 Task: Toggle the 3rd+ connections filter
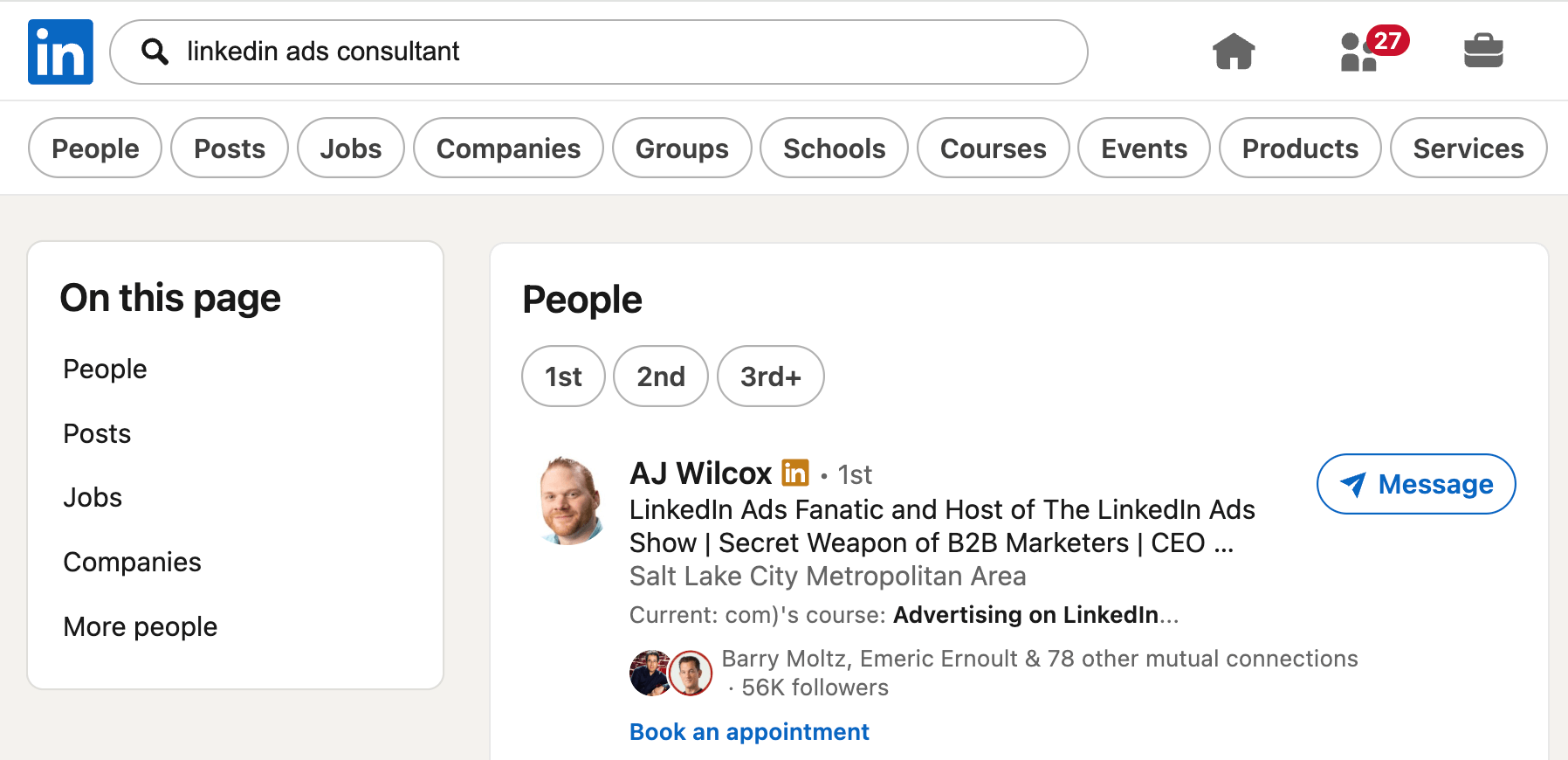(x=771, y=376)
